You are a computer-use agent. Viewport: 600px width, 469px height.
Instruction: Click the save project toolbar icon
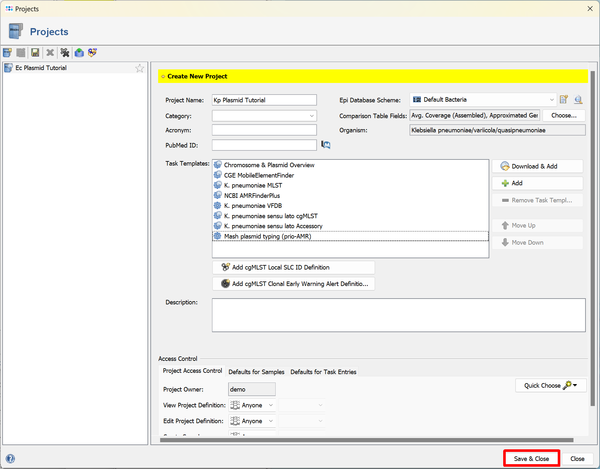pos(35,52)
